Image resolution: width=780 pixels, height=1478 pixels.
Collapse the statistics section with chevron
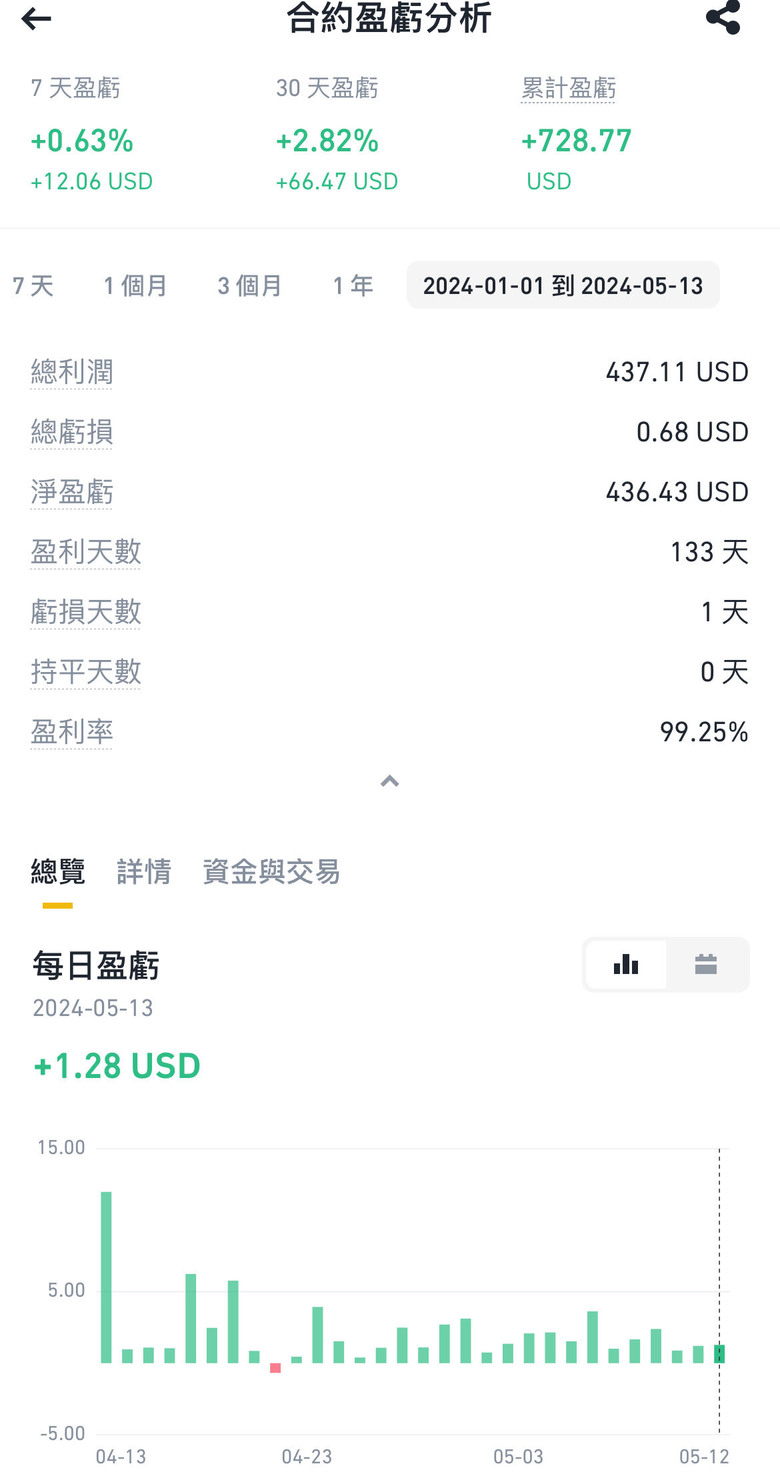pyautogui.click(x=390, y=781)
